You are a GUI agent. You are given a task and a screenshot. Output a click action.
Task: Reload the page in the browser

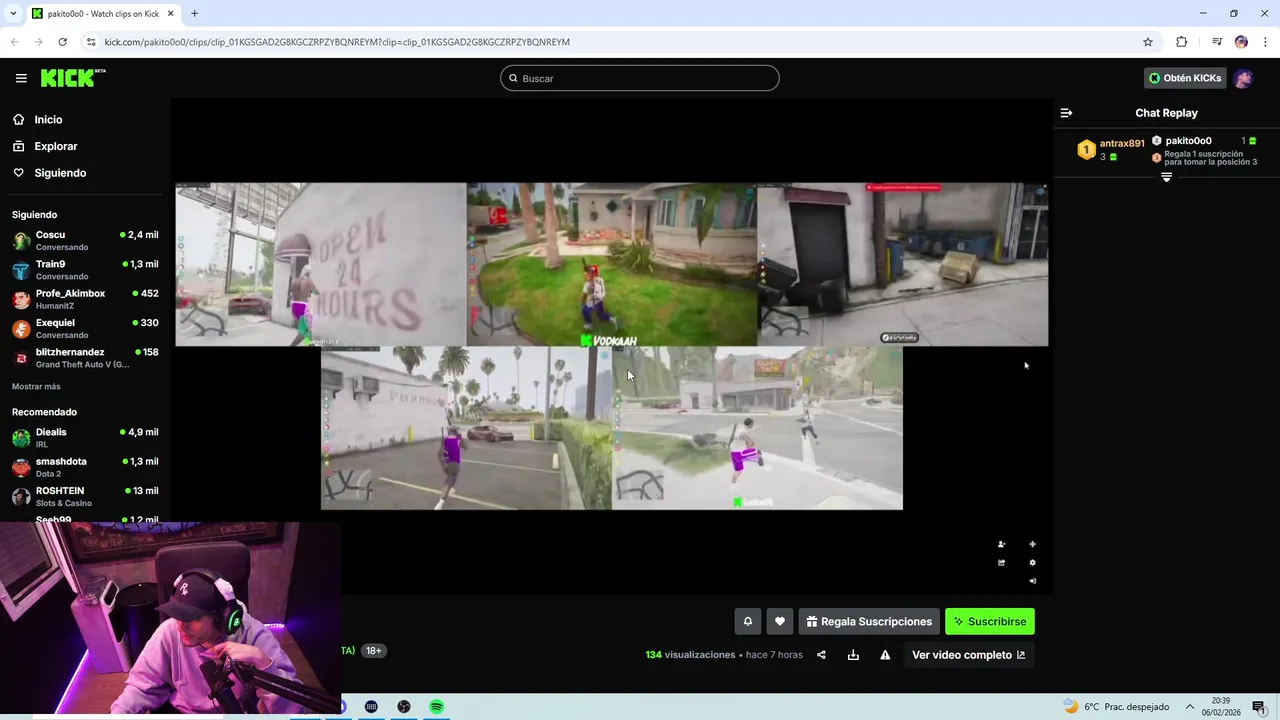click(62, 42)
